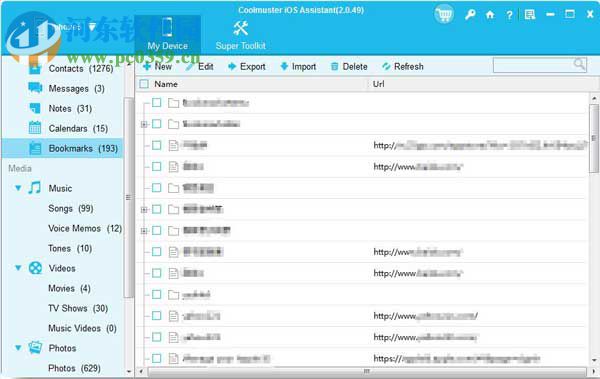600x379 pixels.
Task: Select Notes (31) in sidebar
Action: coord(60,109)
